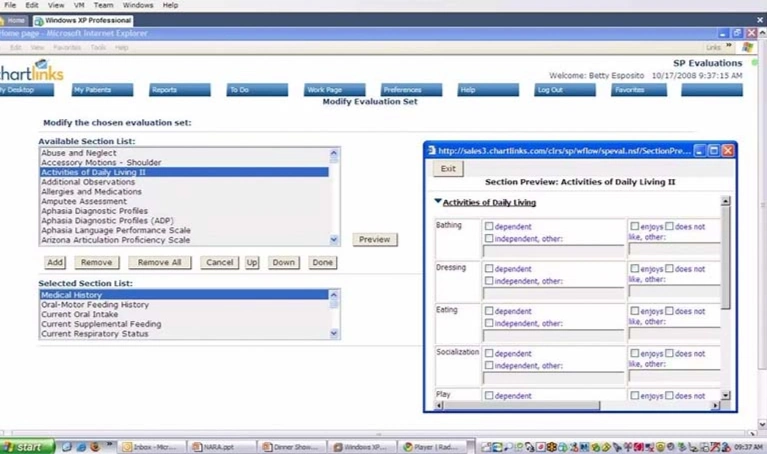
Task: Click the Remove button
Action: [96, 262]
